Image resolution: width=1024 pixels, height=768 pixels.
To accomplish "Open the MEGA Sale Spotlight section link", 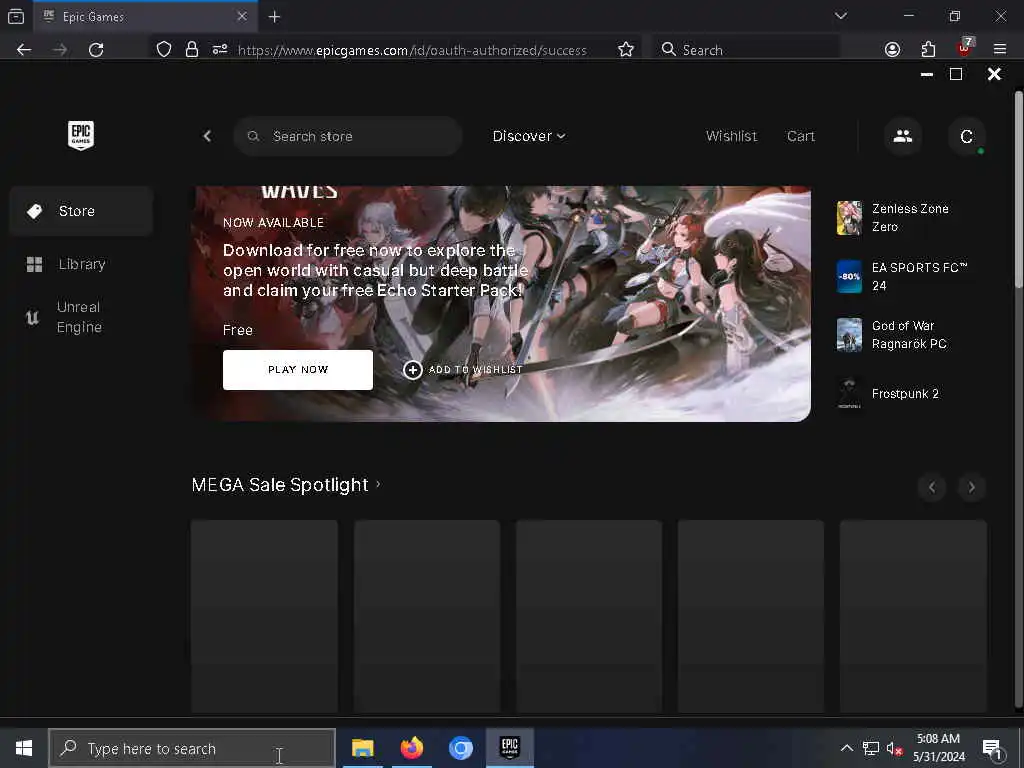I will pos(286,485).
